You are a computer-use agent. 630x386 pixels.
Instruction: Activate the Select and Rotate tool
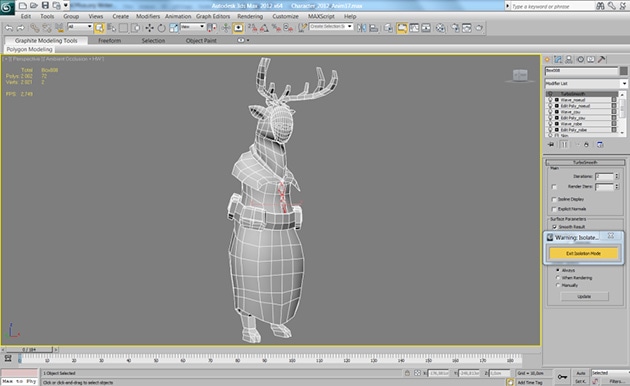[162, 28]
